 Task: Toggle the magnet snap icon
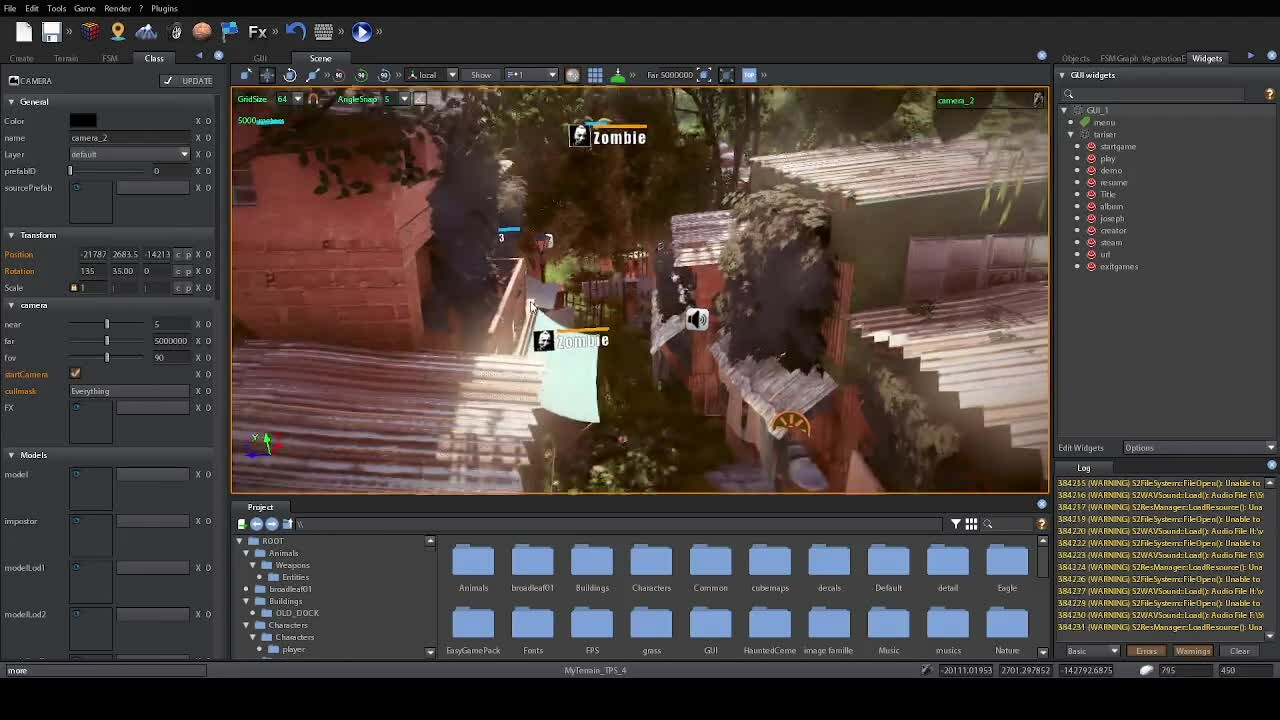[313, 99]
